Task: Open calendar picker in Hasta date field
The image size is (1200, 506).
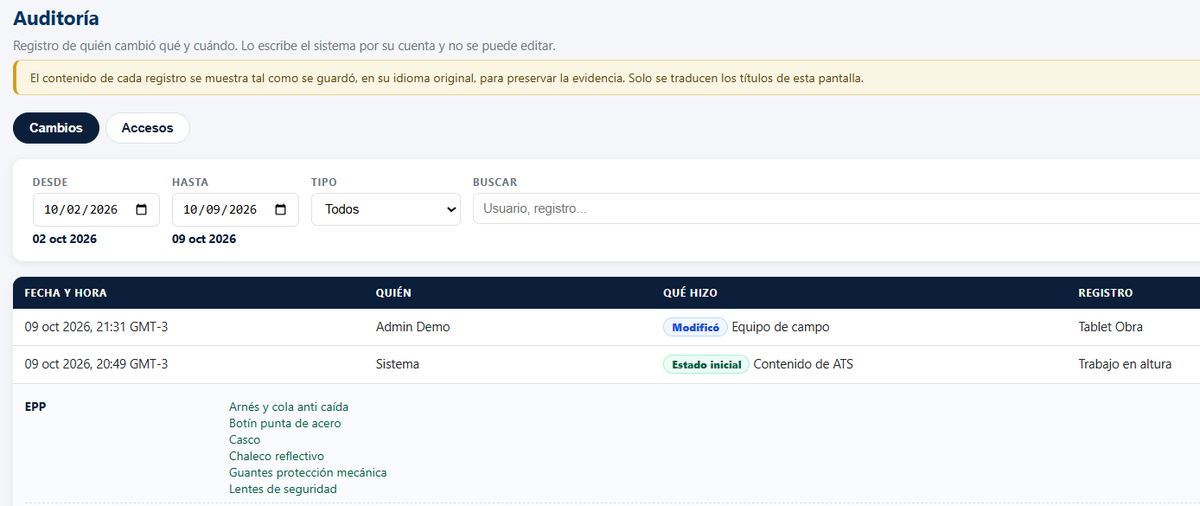Action: click(x=280, y=210)
